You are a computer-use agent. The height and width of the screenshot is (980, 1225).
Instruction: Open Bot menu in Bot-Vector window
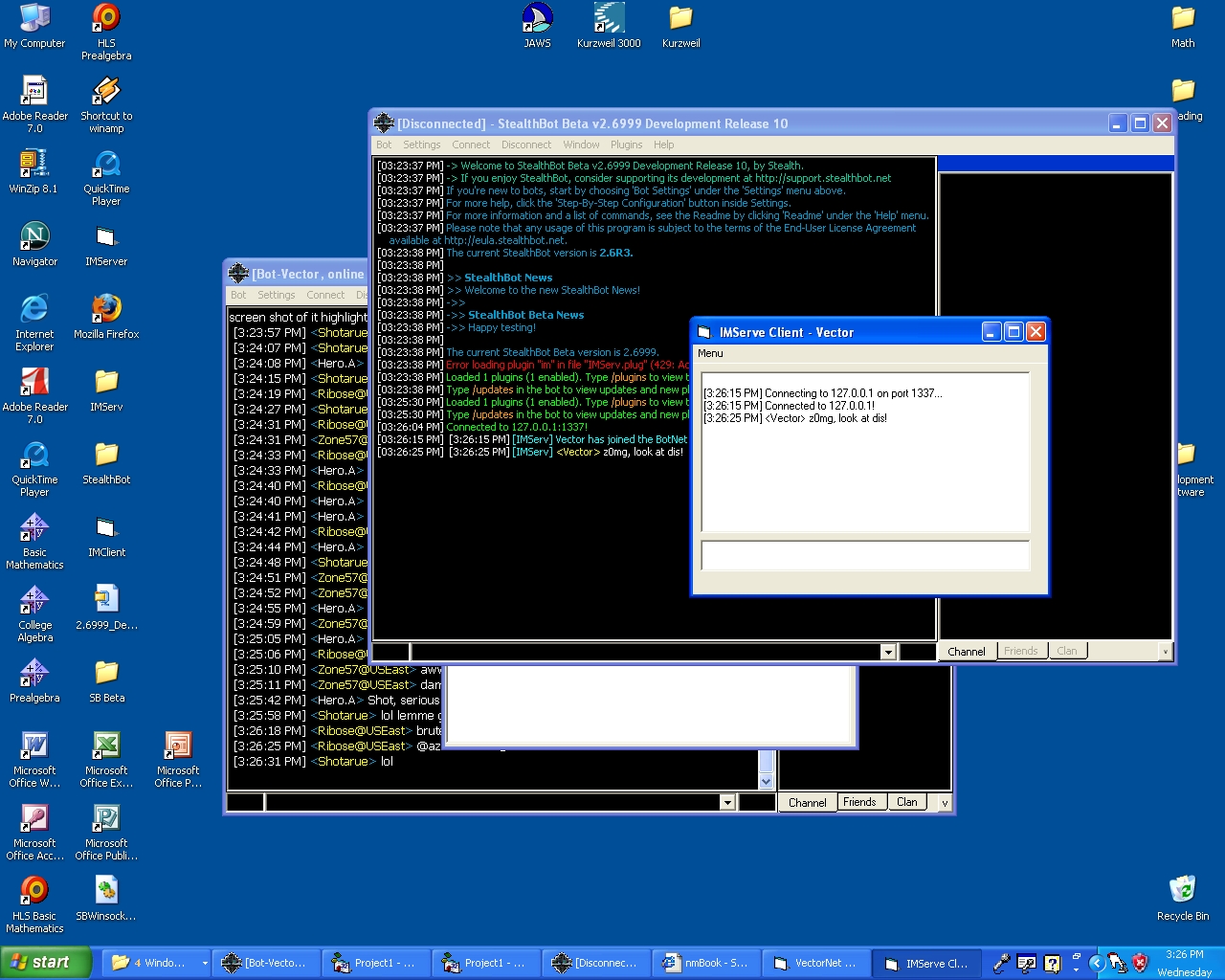point(238,295)
